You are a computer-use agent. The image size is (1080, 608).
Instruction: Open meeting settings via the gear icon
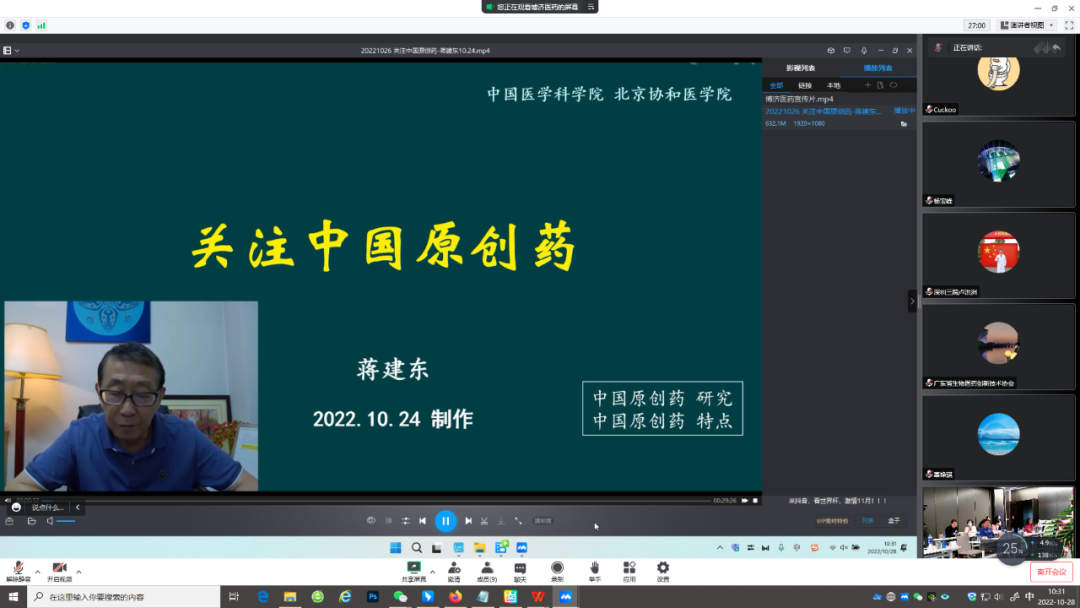[x=663, y=568]
